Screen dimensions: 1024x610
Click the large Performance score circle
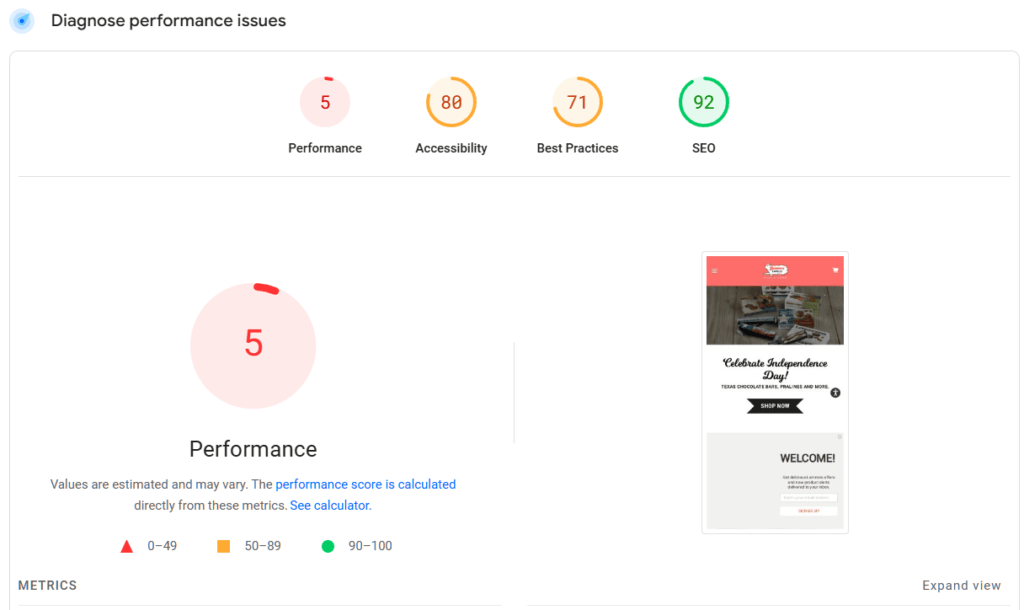pyautogui.click(x=253, y=345)
